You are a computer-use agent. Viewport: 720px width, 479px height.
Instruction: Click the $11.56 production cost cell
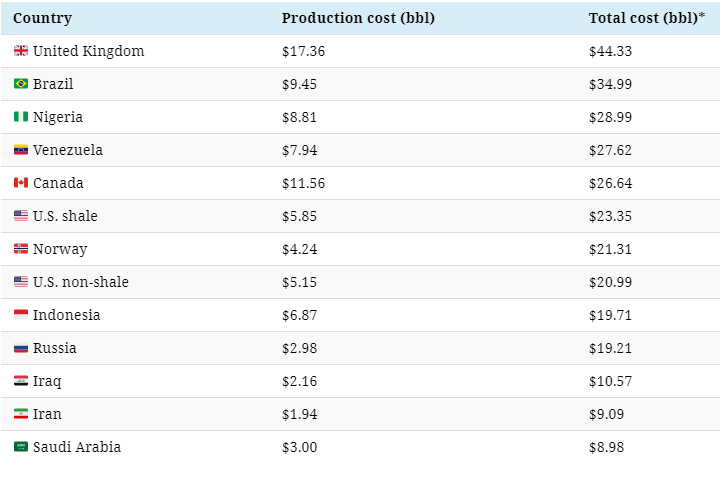pyautogui.click(x=304, y=183)
